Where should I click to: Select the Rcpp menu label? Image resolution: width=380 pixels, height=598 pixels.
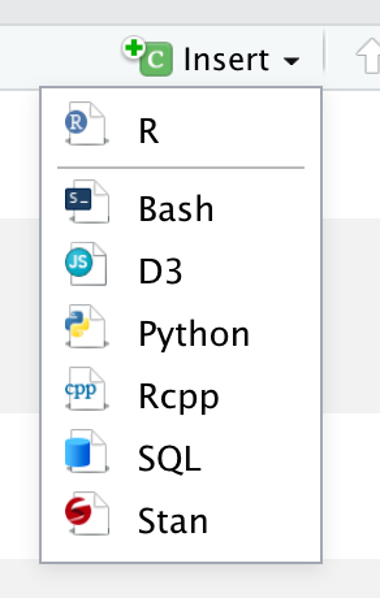[179, 397]
